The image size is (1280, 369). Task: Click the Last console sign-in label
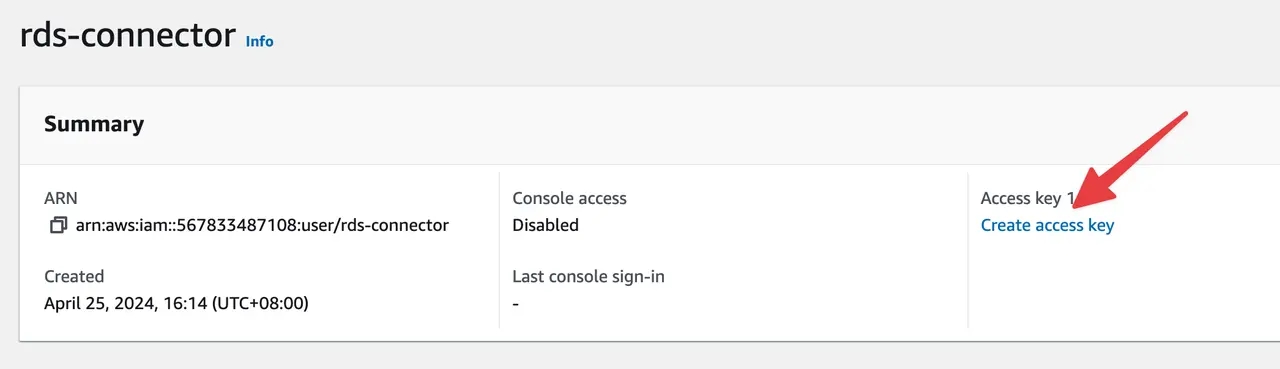[x=588, y=276]
